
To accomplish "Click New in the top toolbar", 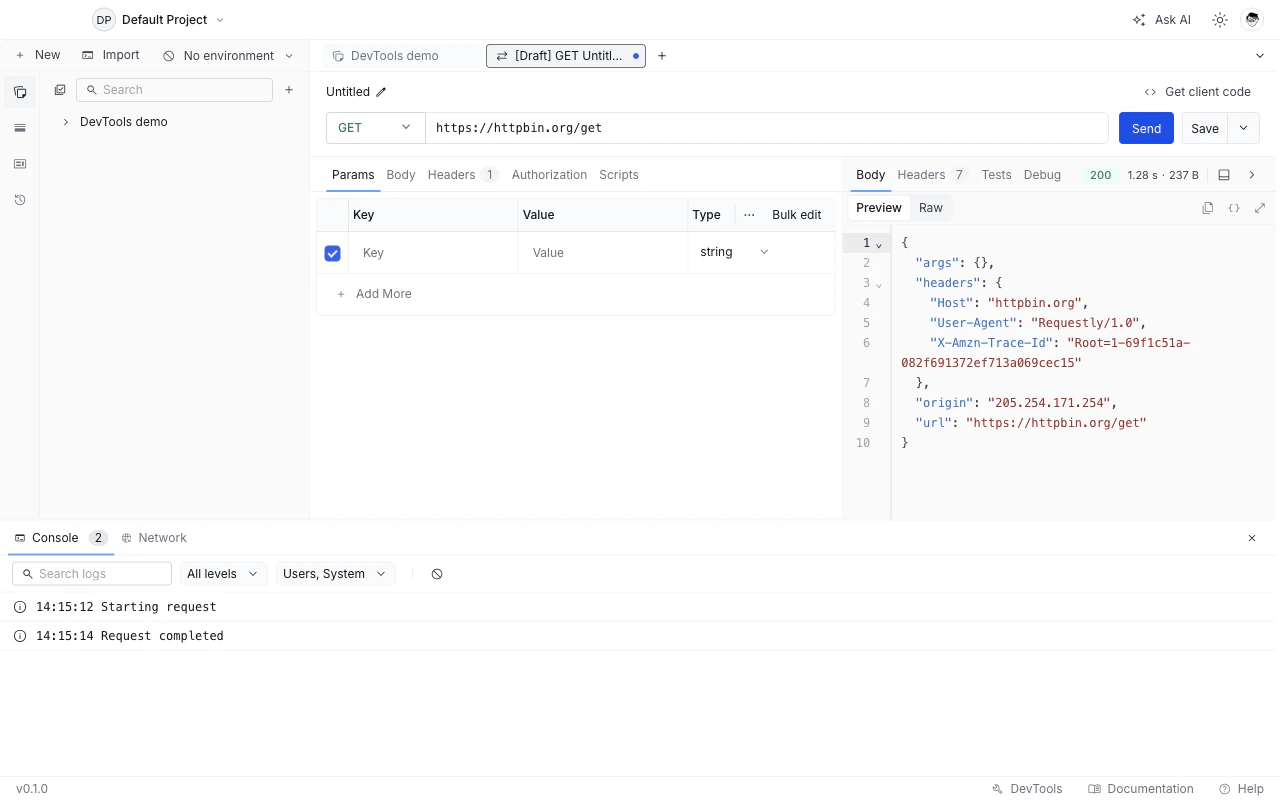I will point(38,56).
